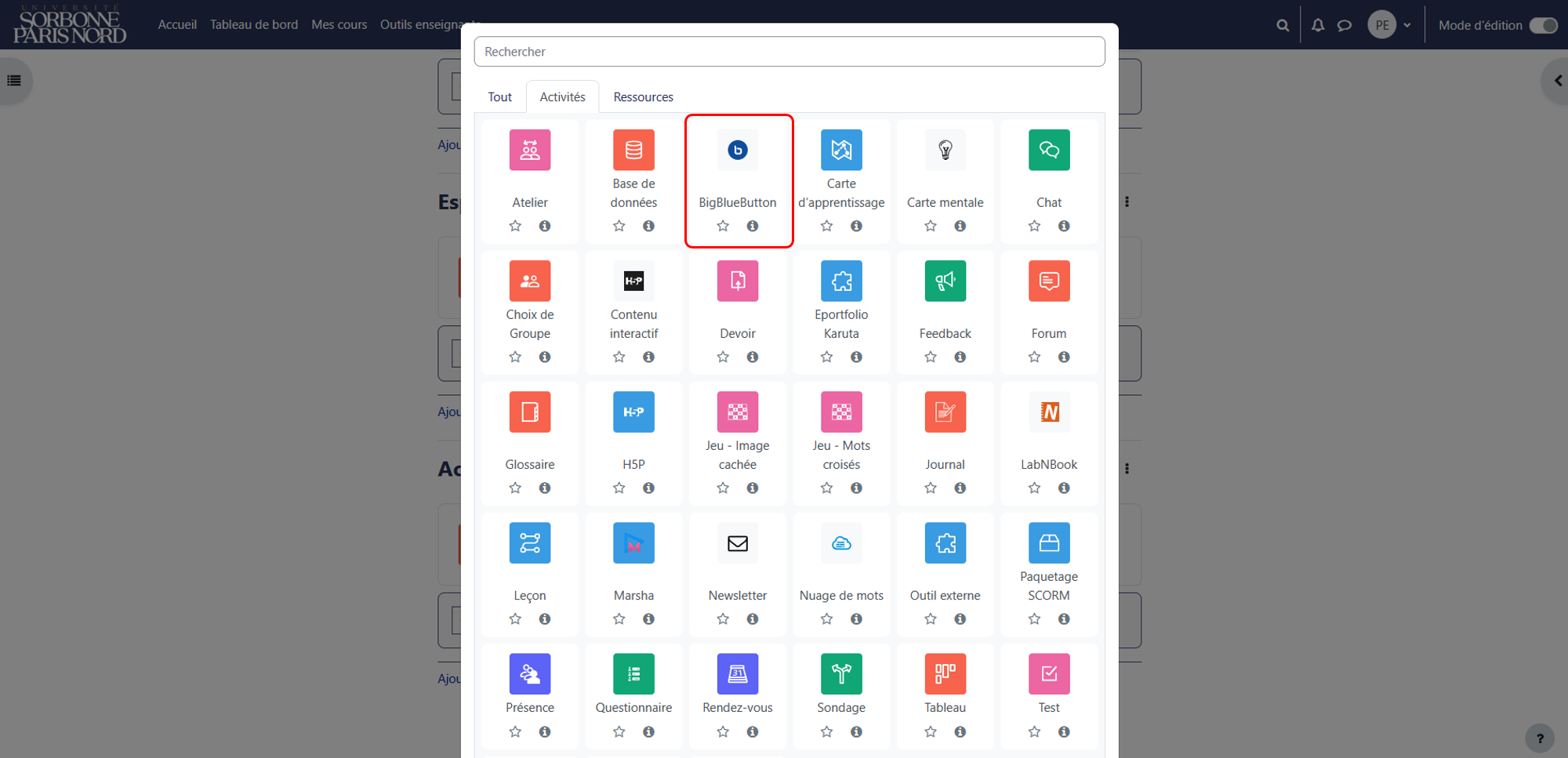Switch to the Tout tab
Screen dimensions: 1568x758
tap(499, 97)
